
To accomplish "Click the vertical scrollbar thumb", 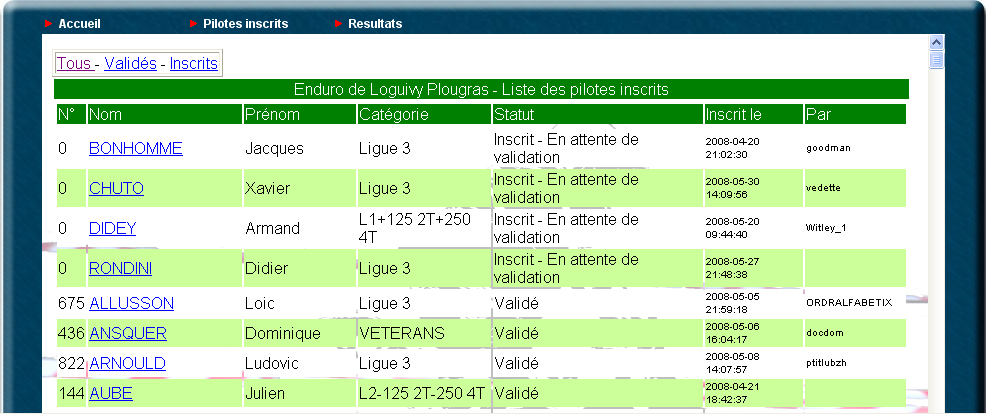I will [936, 60].
